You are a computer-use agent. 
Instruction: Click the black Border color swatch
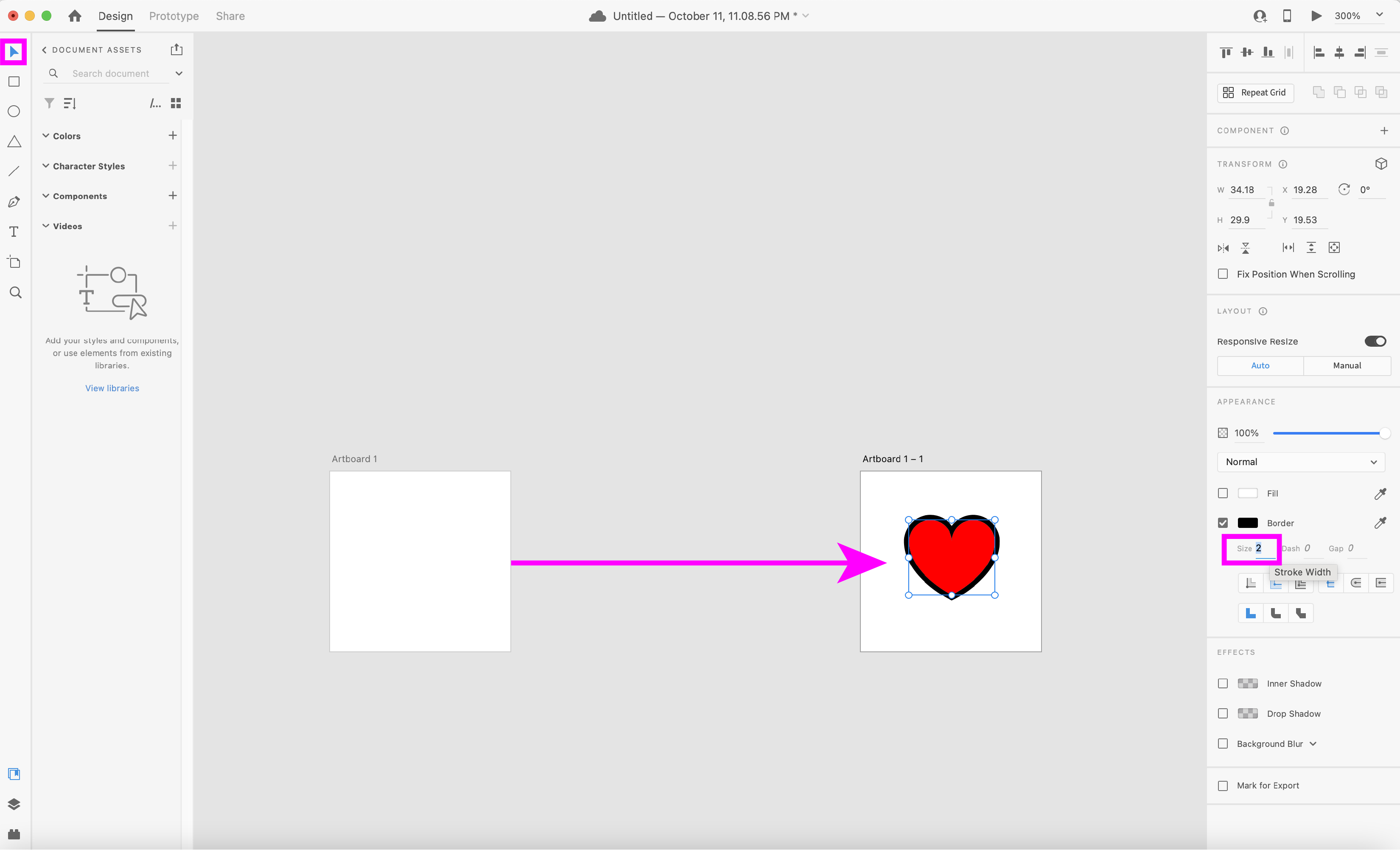point(1247,523)
